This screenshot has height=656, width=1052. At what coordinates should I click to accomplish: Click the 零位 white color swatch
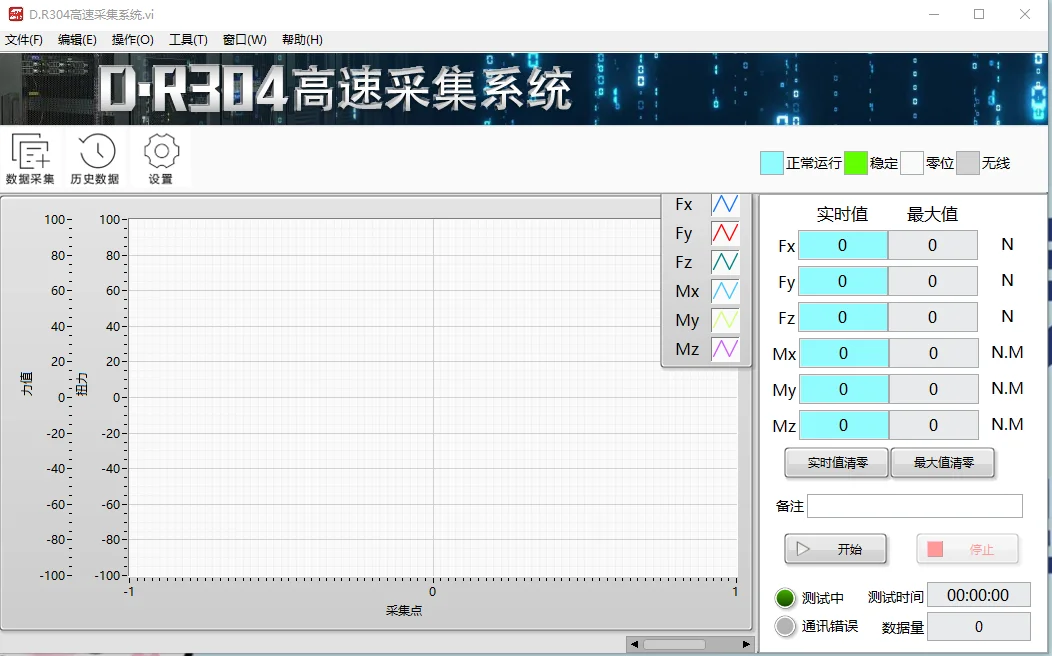point(912,163)
